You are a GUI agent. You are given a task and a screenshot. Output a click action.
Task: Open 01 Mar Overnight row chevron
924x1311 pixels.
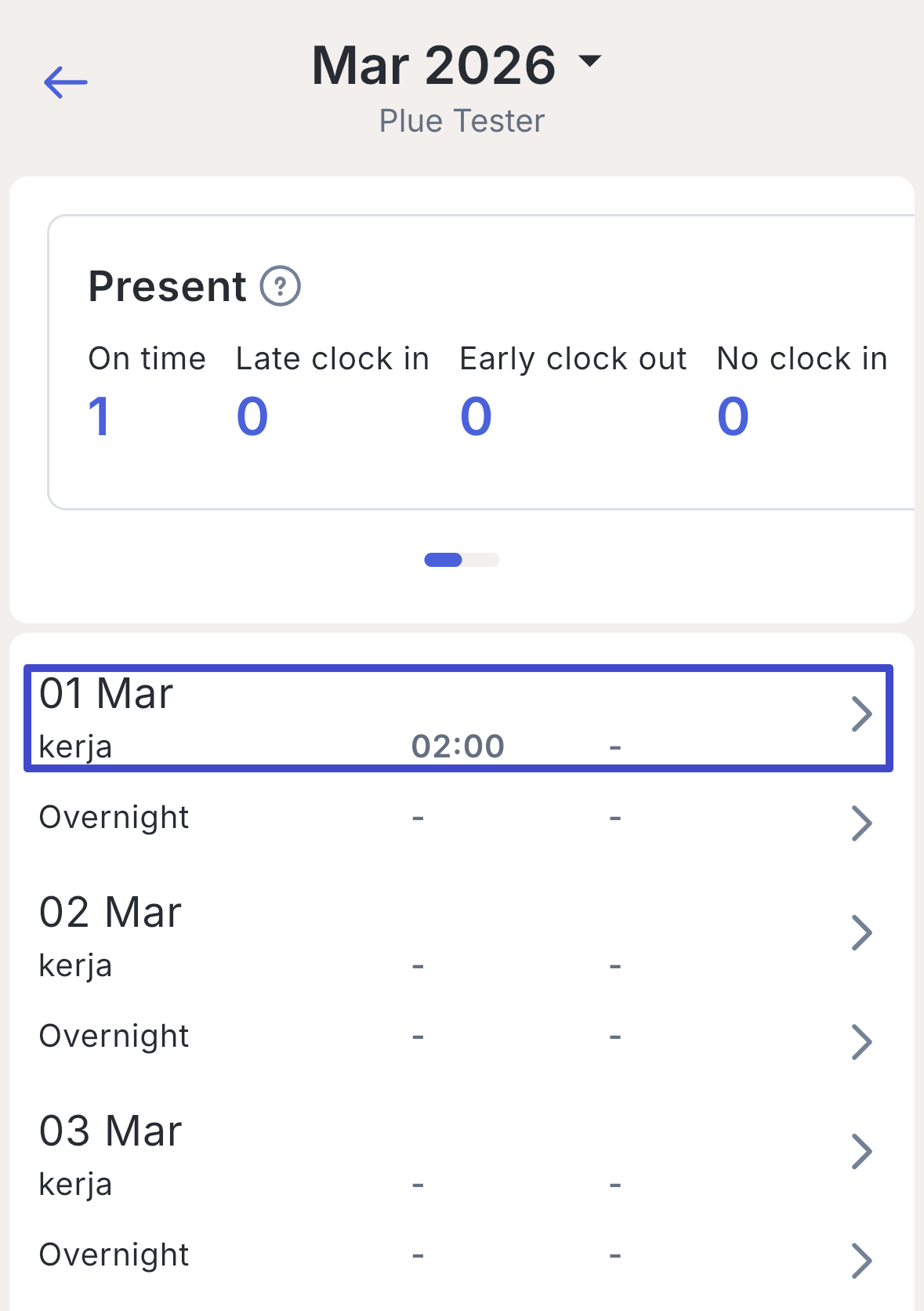(x=861, y=823)
